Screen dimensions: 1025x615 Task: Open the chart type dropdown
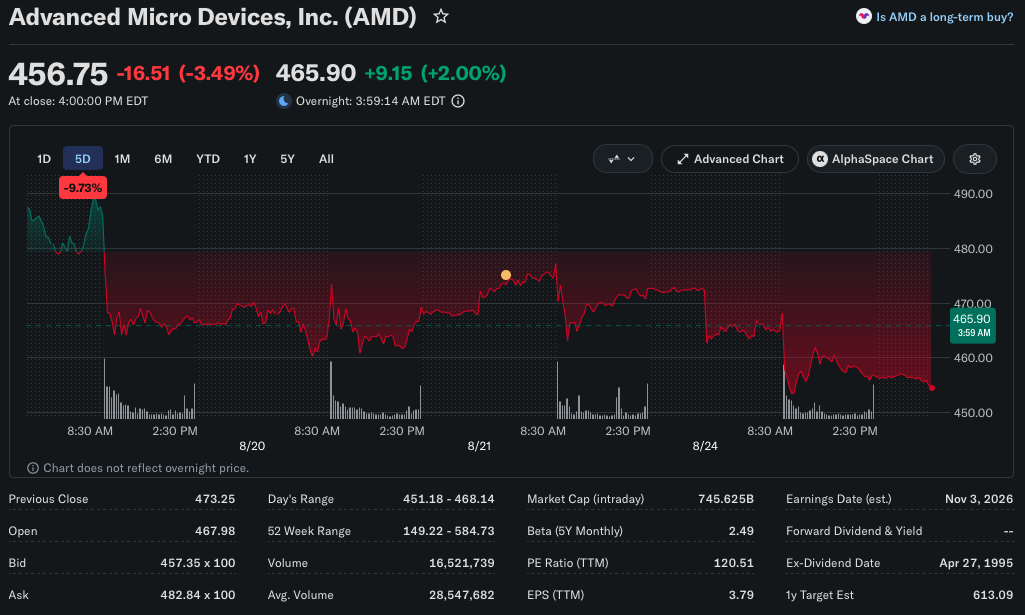click(x=622, y=159)
